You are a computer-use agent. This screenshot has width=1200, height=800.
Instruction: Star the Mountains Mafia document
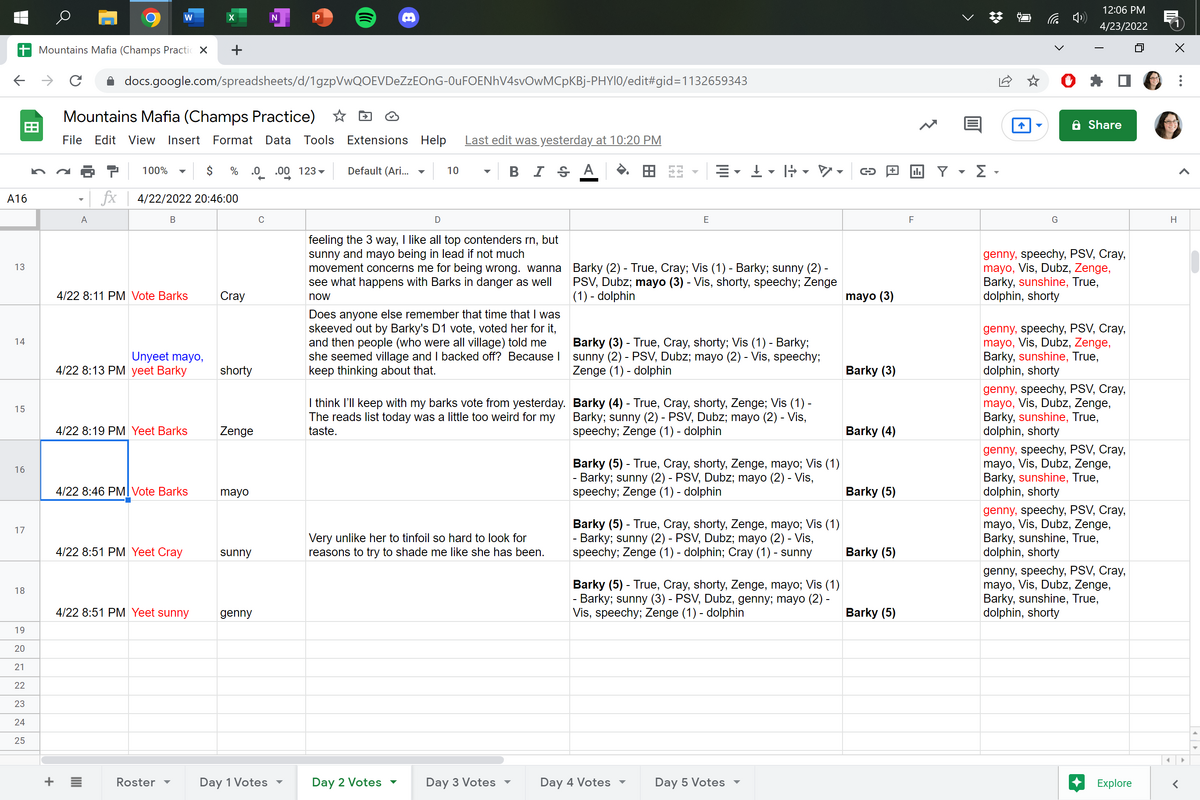339,116
